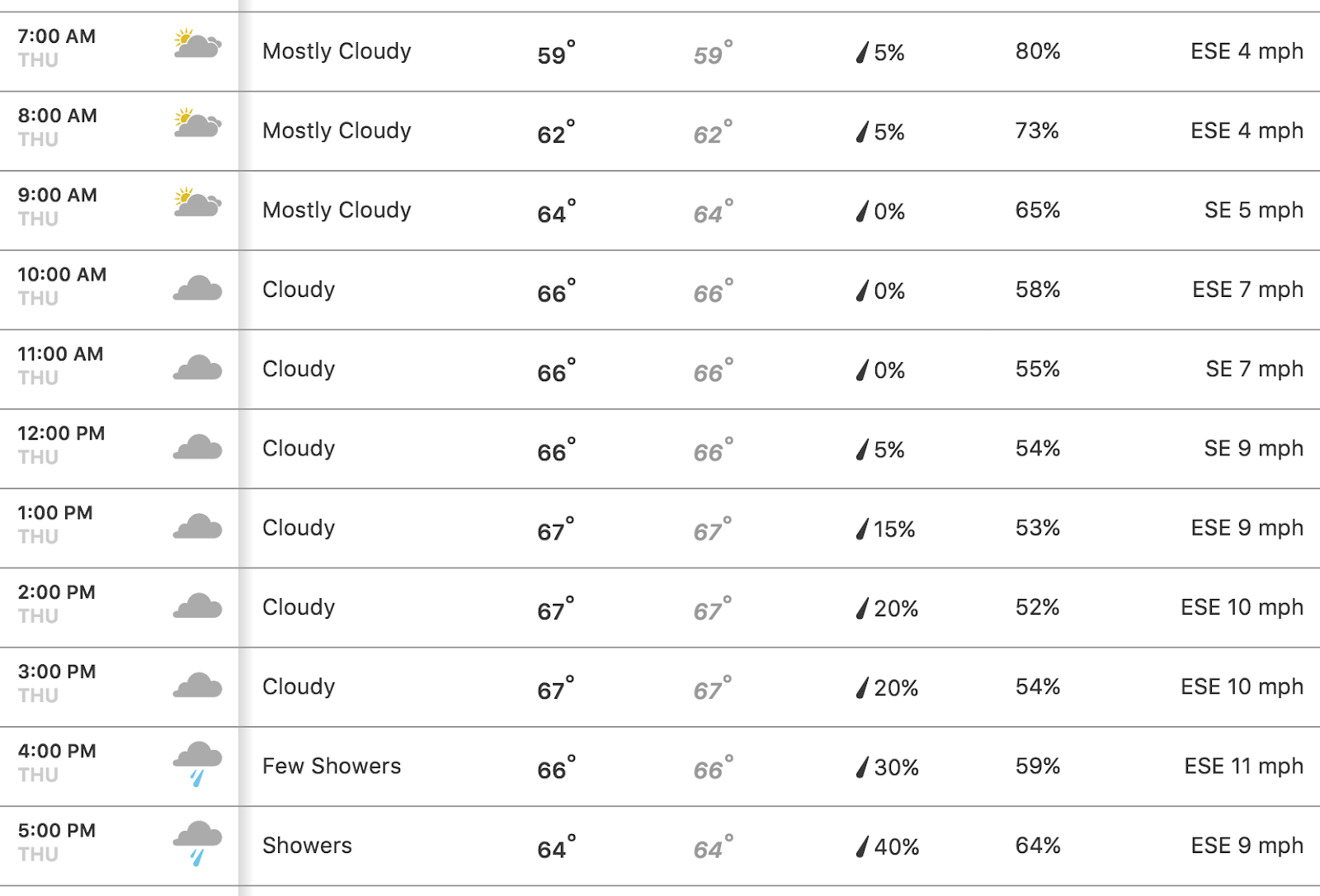The height and width of the screenshot is (896, 1320).
Task: Click the 9:00 AM mostly cloudy icon
Action: click(x=198, y=202)
